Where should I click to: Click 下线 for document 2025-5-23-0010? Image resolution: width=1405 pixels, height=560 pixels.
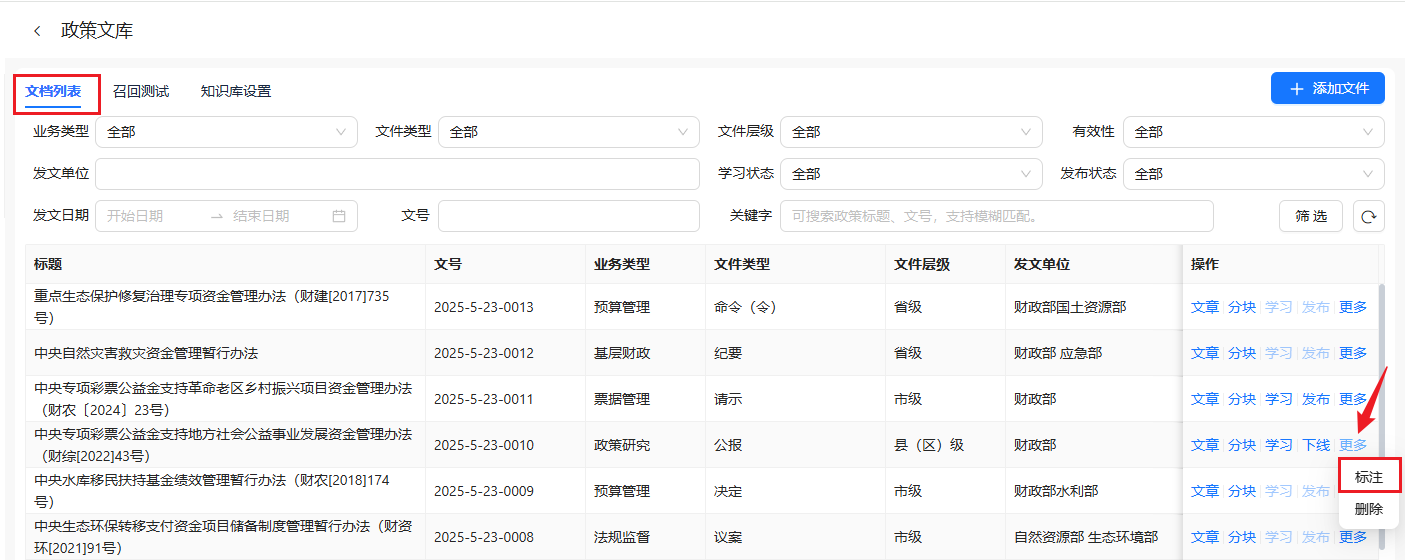click(x=1315, y=445)
